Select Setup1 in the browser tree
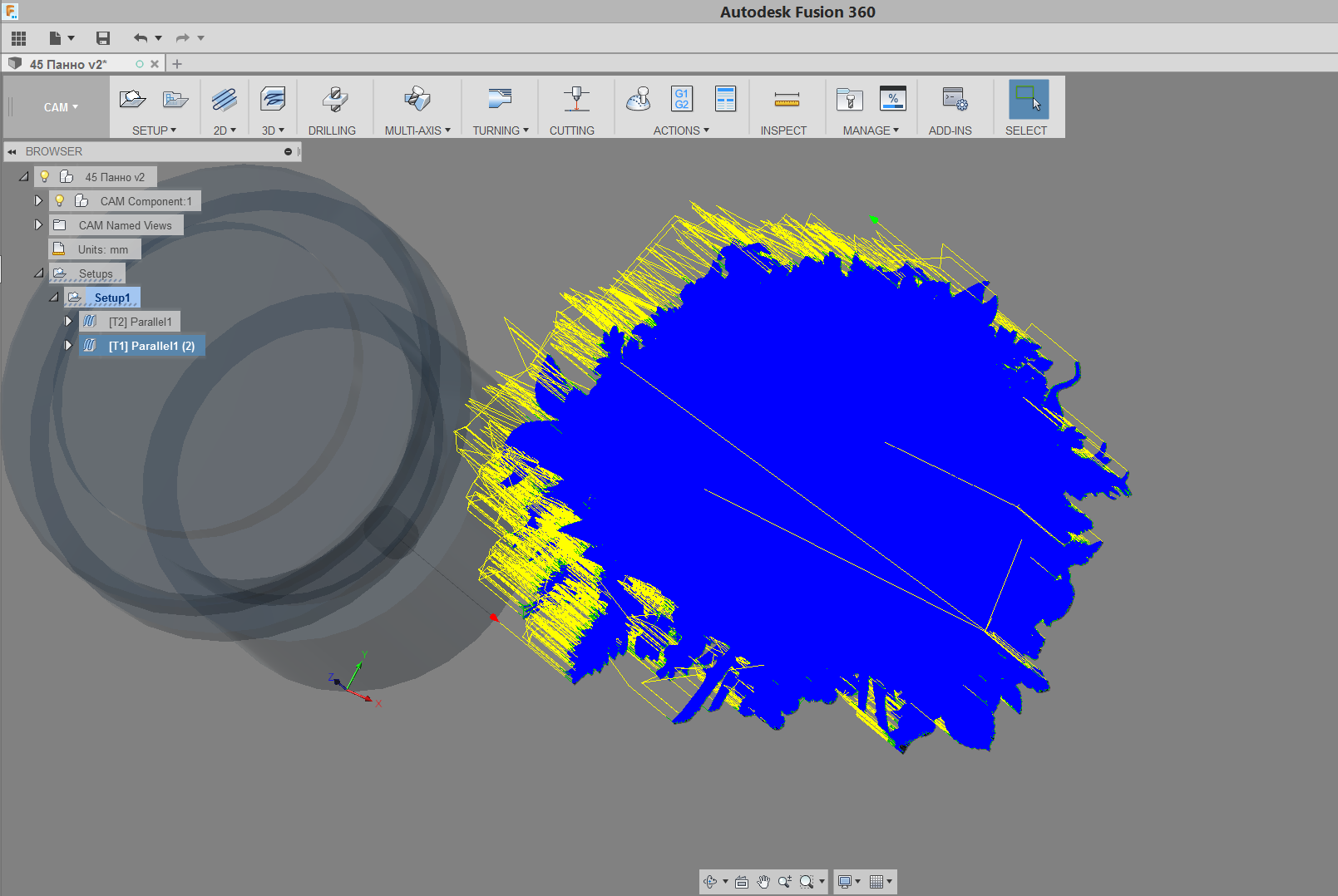The width and height of the screenshot is (1338, 896). 112,298
